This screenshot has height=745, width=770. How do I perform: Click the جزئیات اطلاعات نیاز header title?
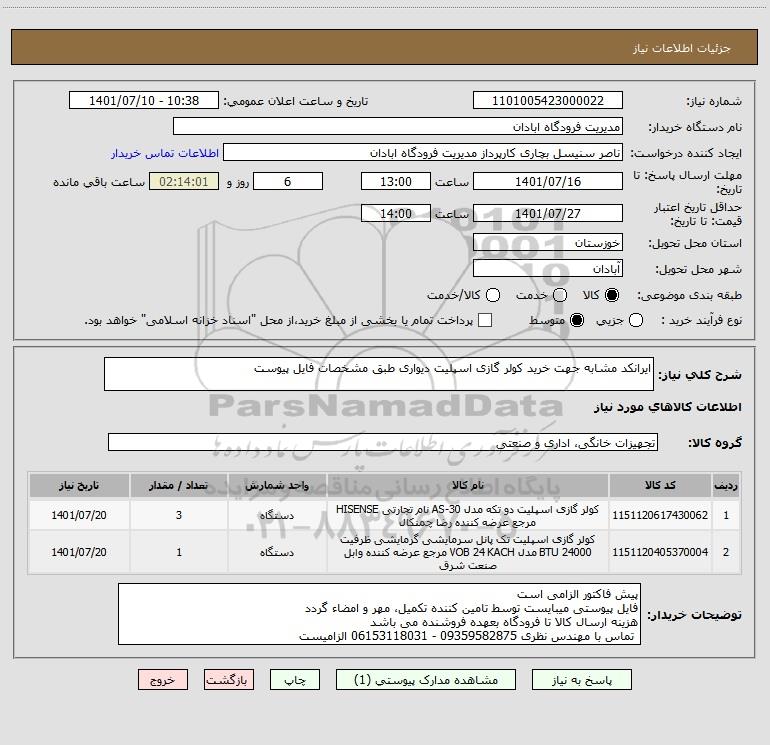(682, 48)
